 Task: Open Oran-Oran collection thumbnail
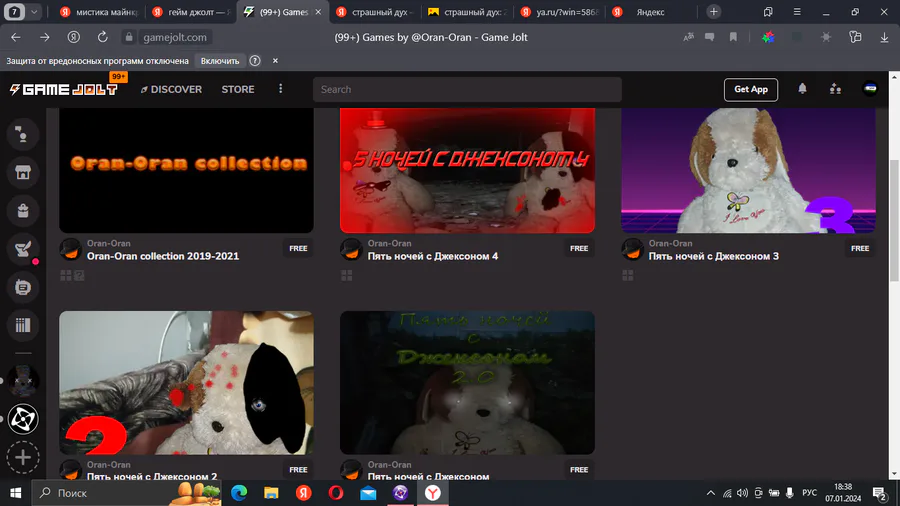[186, 170]
